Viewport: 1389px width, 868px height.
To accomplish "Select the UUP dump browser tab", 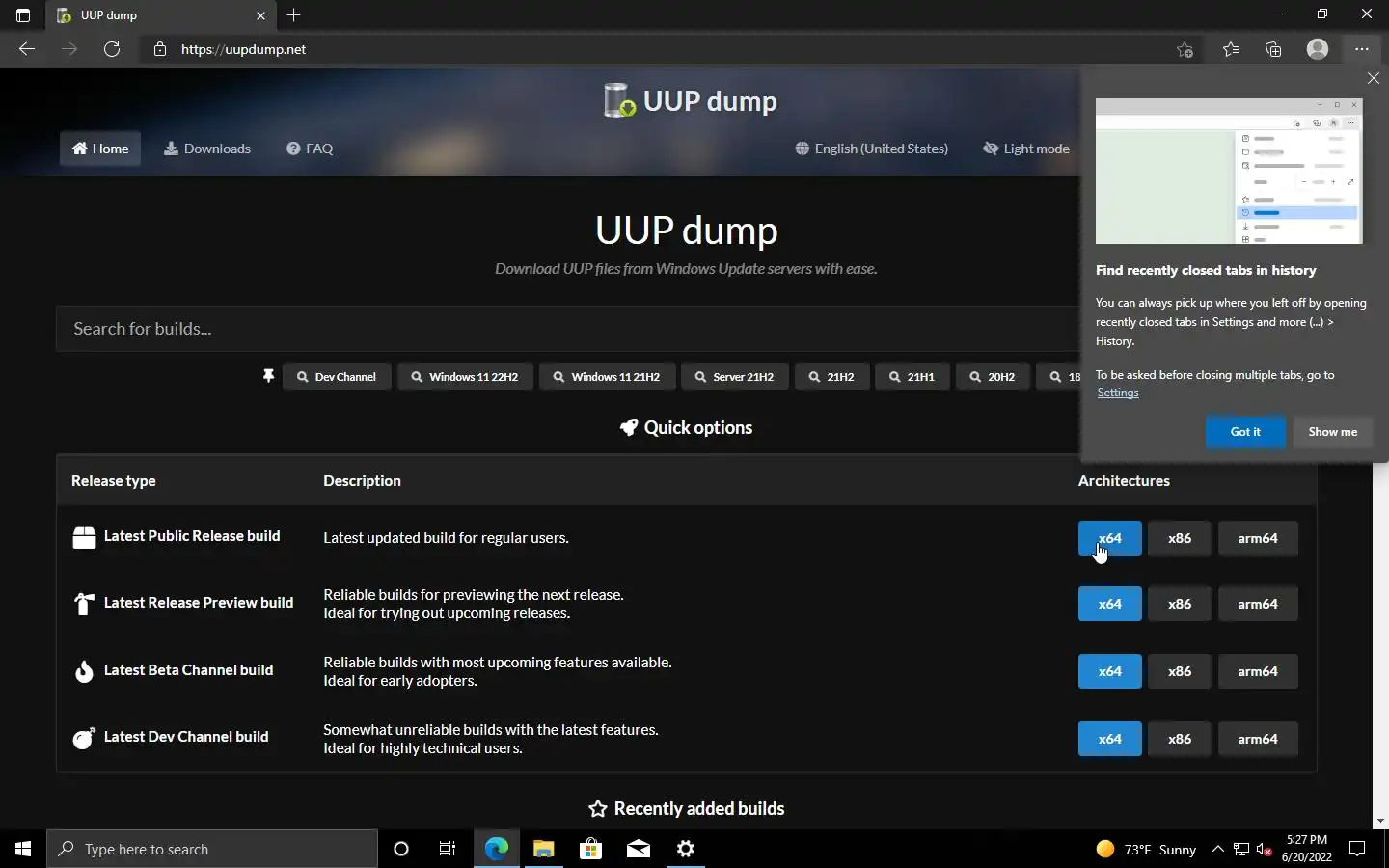I will click(x=161, y=15).
